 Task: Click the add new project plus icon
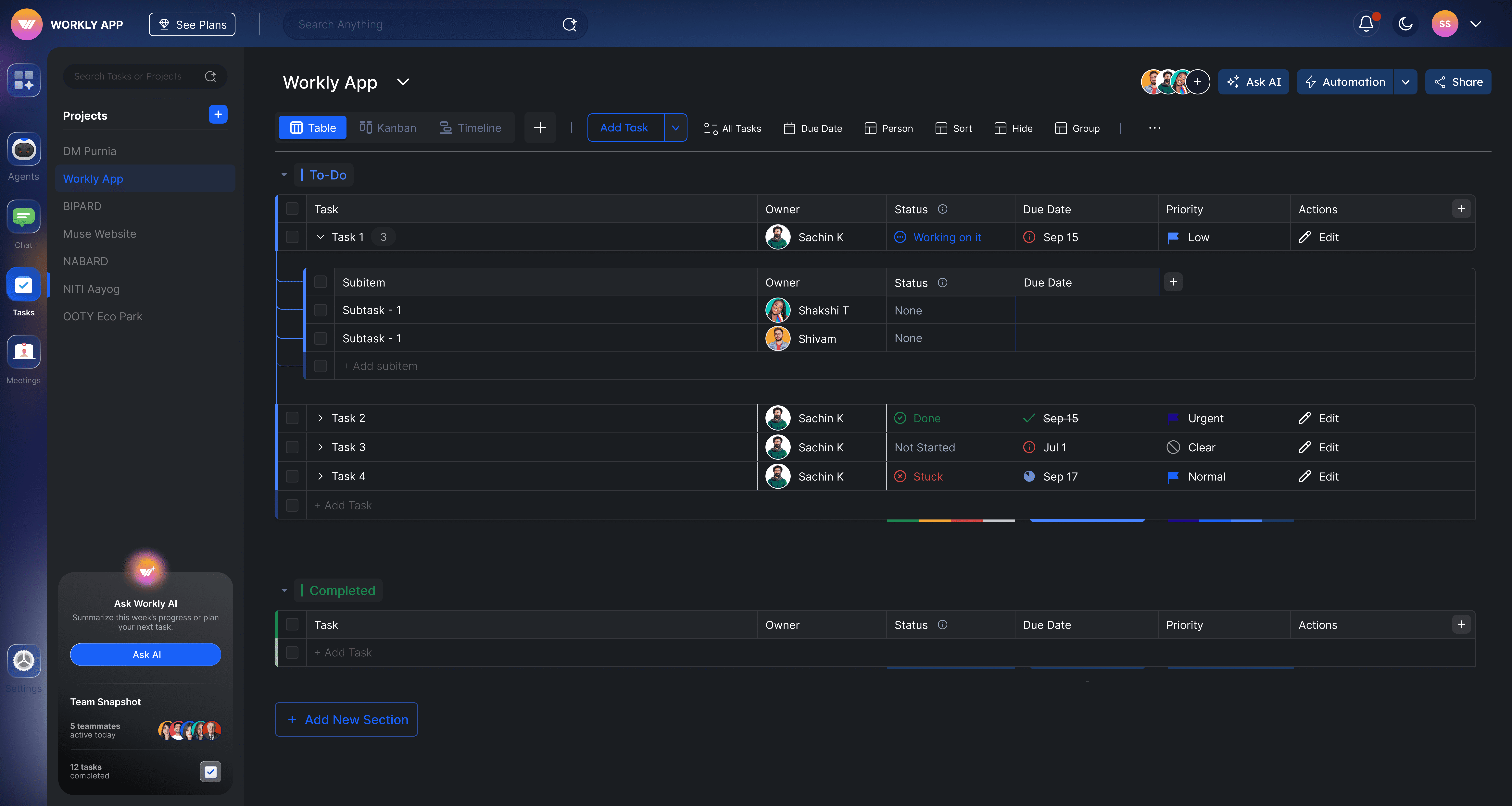pyautogui.click(x=218, y=114)
